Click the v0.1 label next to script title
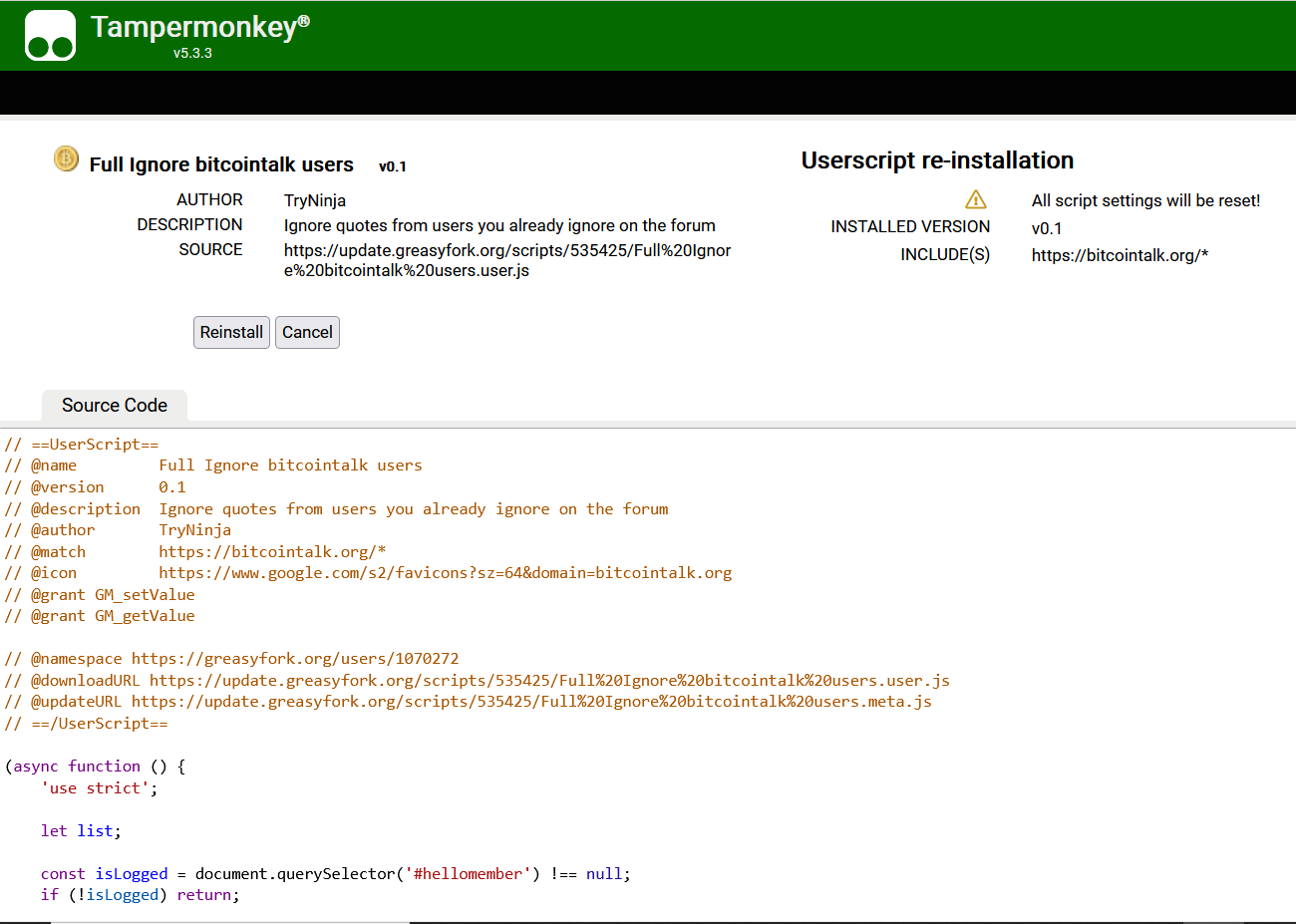 tap(393, 166)
